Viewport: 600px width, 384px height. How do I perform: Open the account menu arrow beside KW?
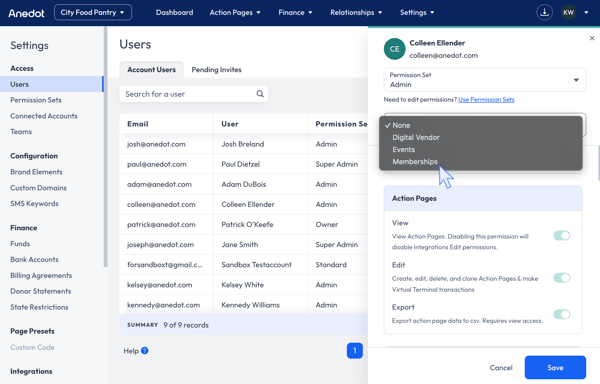[x=586, y=13]
